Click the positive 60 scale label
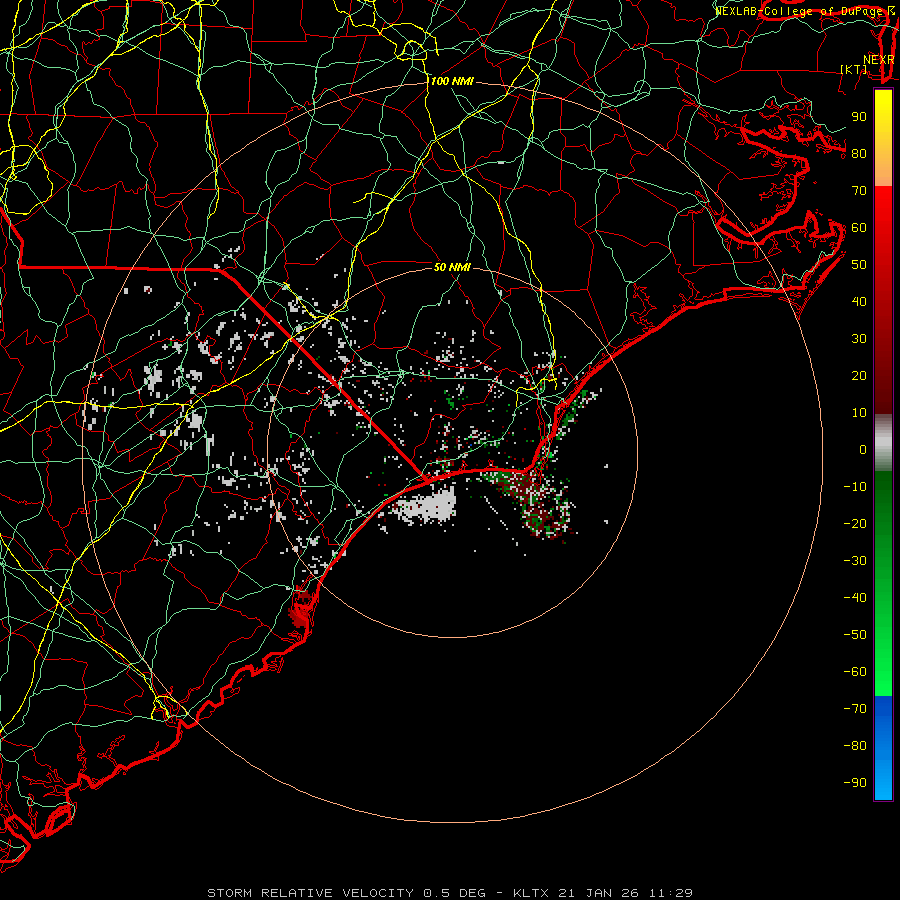Screen dimensions: 900x900 [859, 228]
